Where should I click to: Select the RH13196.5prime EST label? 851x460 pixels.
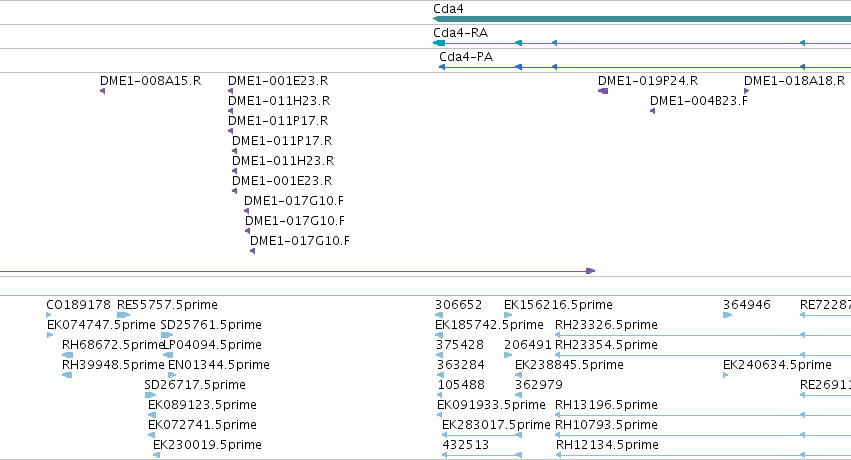(606, 405)
